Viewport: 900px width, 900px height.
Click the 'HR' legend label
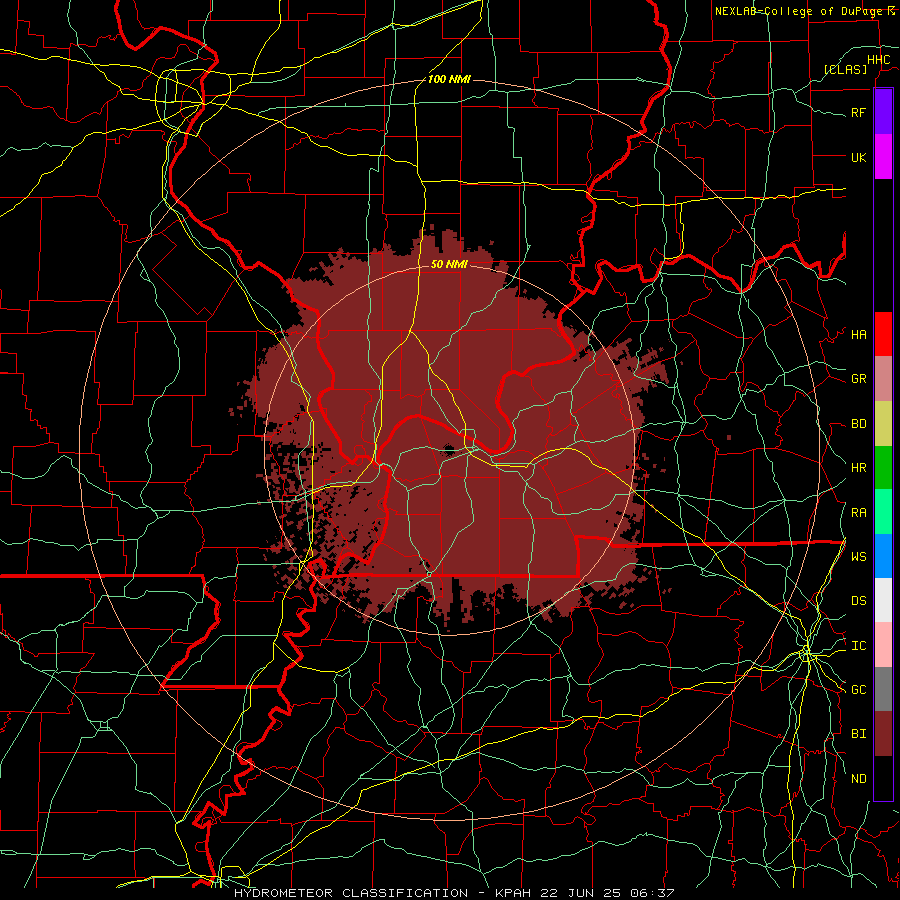(858, 468)
